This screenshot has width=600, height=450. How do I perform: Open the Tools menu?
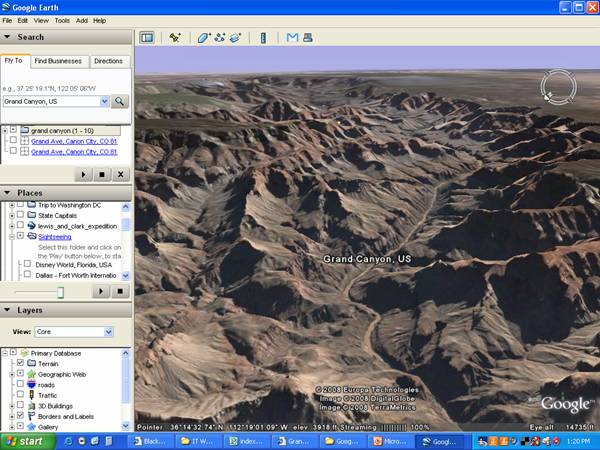pyautogui.click(x=62, y=20)
